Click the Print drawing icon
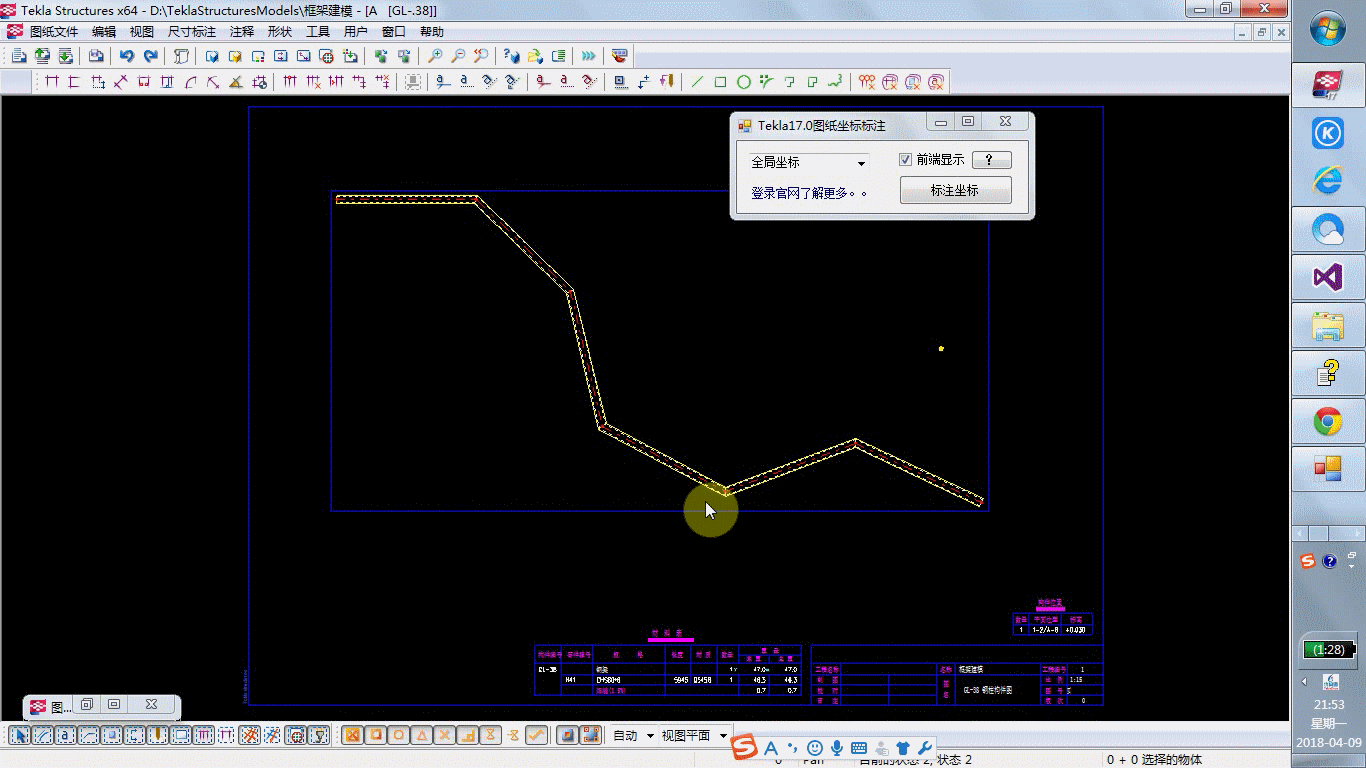 (x=96, y=56)
